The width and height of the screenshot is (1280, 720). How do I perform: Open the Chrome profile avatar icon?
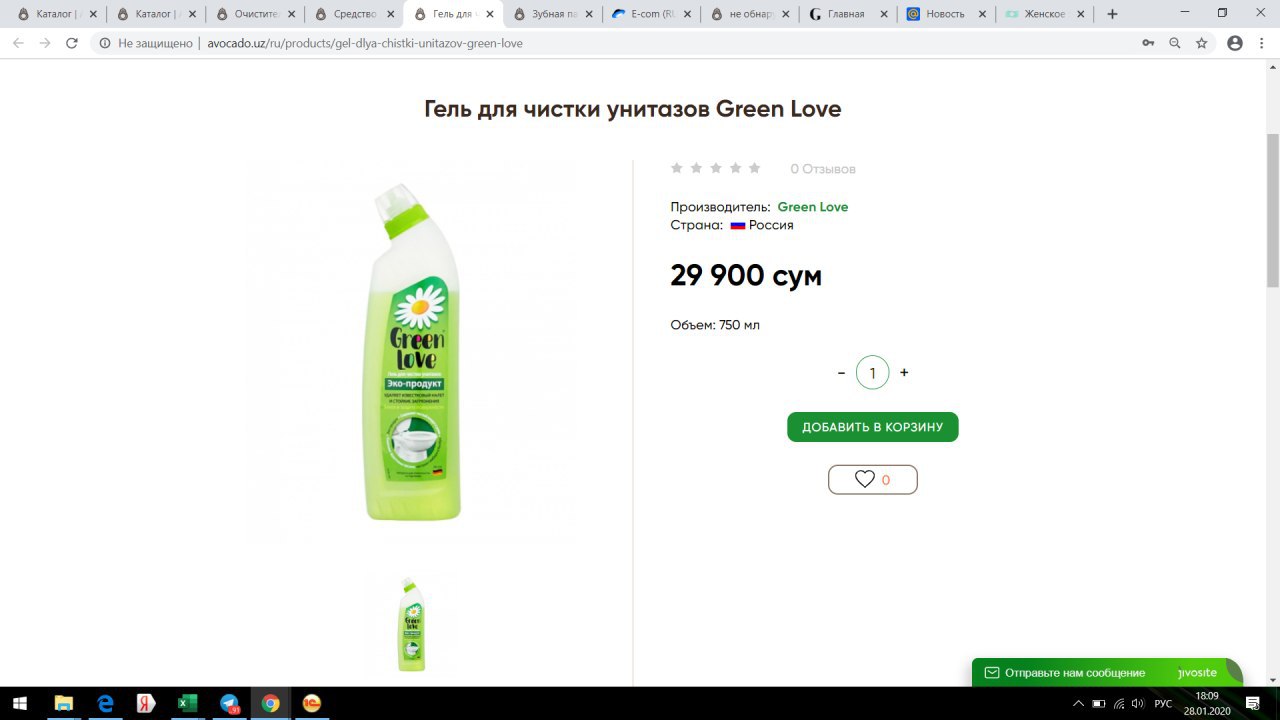(x=1235, y=43)
